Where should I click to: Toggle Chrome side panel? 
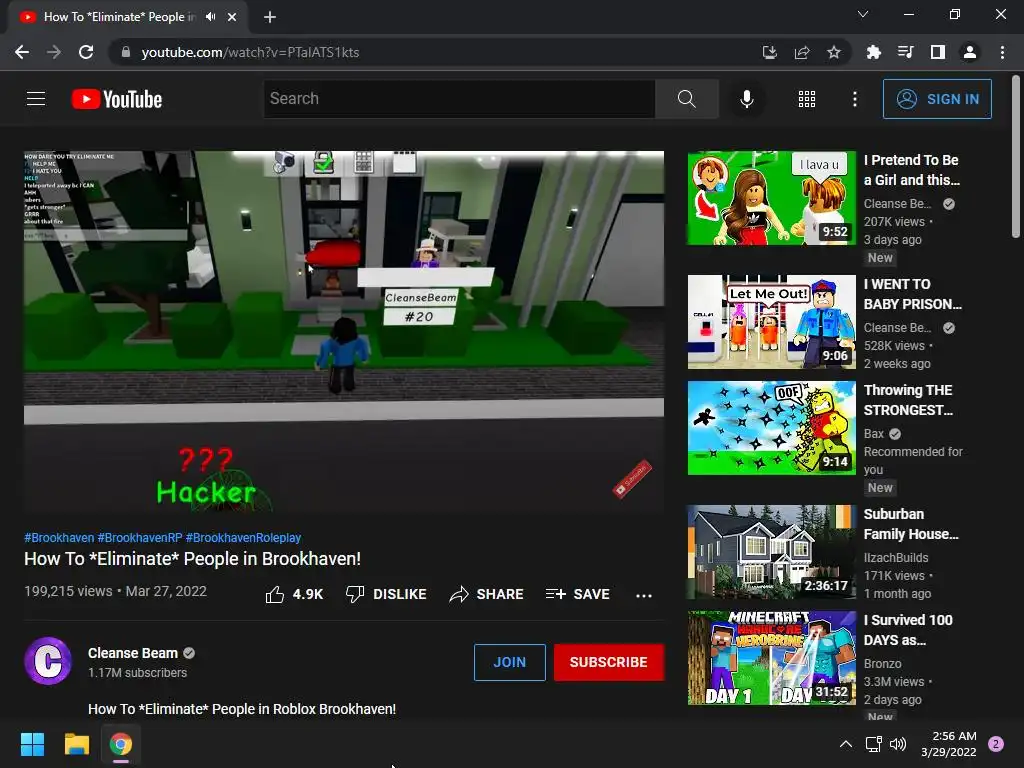(x=937, y=52)
